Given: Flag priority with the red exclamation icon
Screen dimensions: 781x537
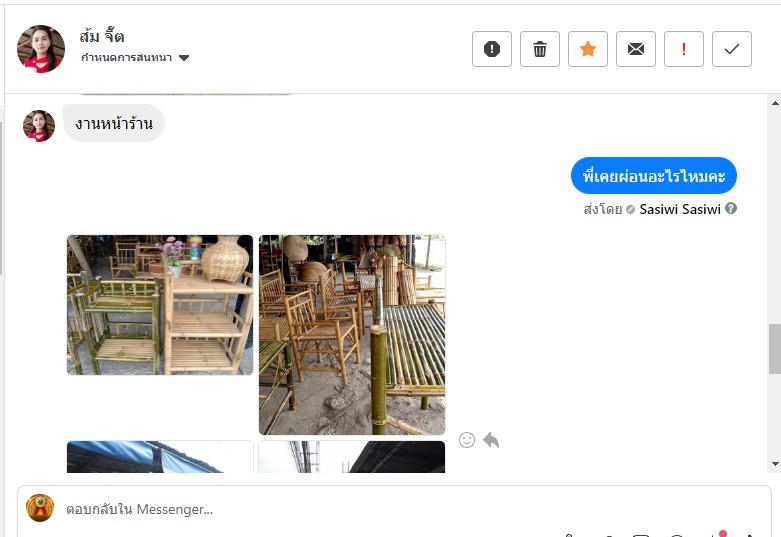Looking at the screenshot, I should tap(683, 49).
